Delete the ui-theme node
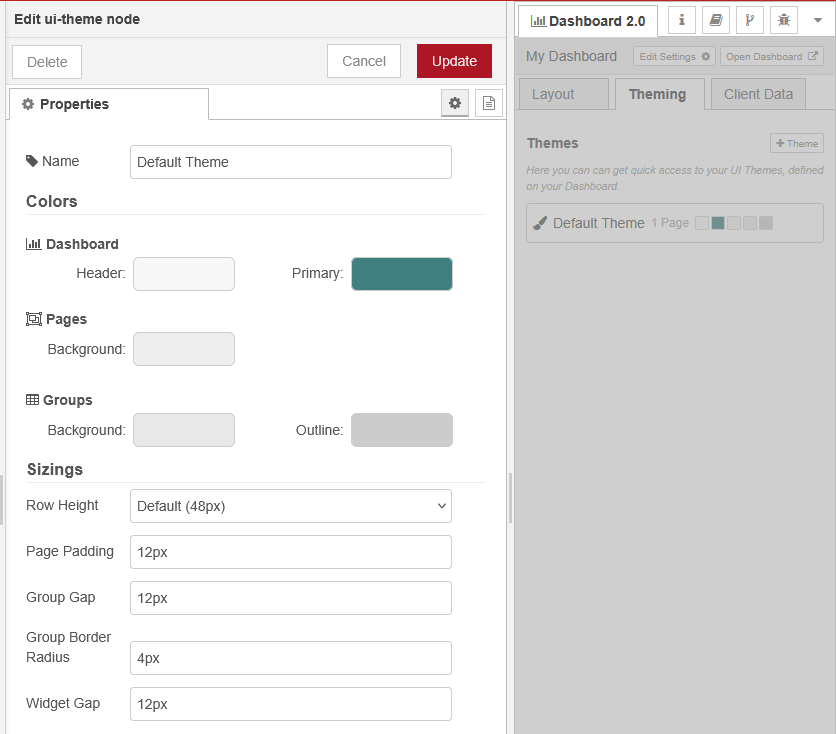The width and height of the screenshot is (836, 734). 47,62
